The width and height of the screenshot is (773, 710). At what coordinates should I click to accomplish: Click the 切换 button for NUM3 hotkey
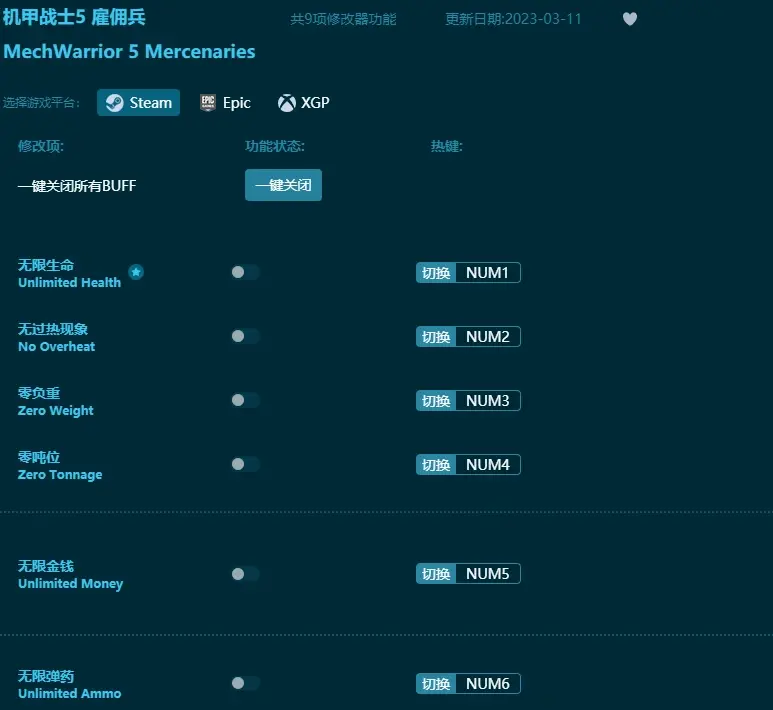pyautogui.click(x=436, y=401)
